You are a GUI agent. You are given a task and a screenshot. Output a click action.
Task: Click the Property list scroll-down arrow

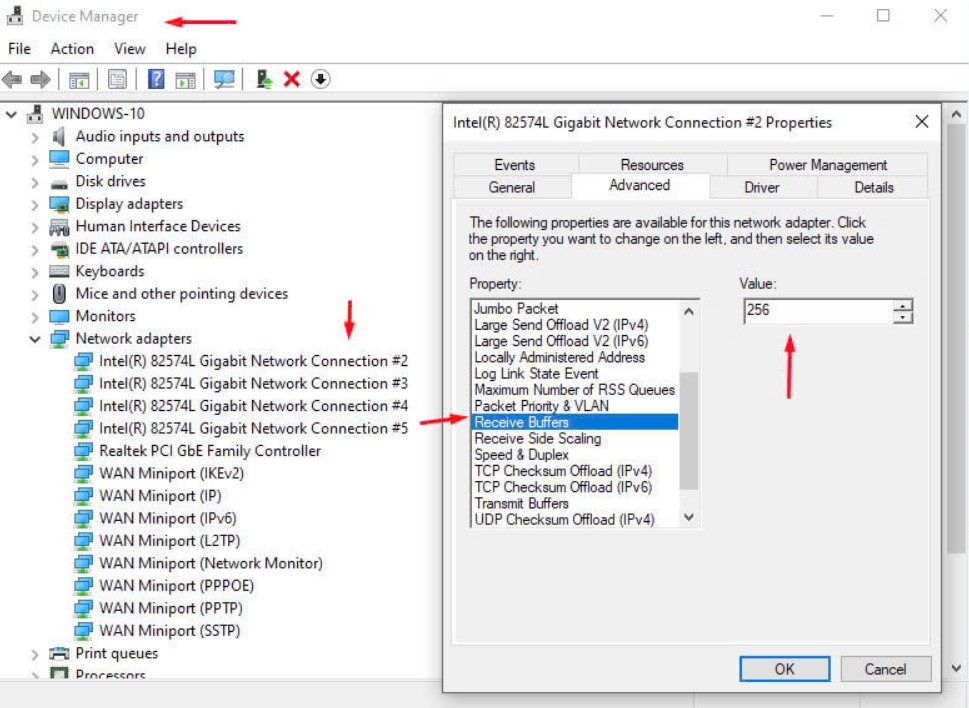coord(689,516)
